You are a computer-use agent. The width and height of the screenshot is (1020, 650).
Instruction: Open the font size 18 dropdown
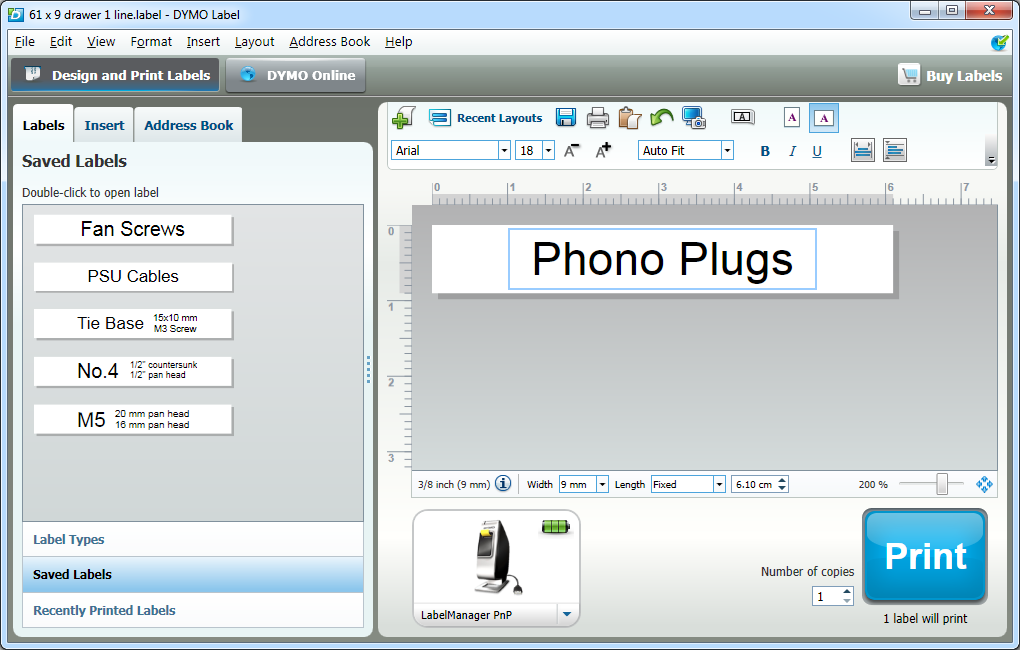tap(548, 150)
